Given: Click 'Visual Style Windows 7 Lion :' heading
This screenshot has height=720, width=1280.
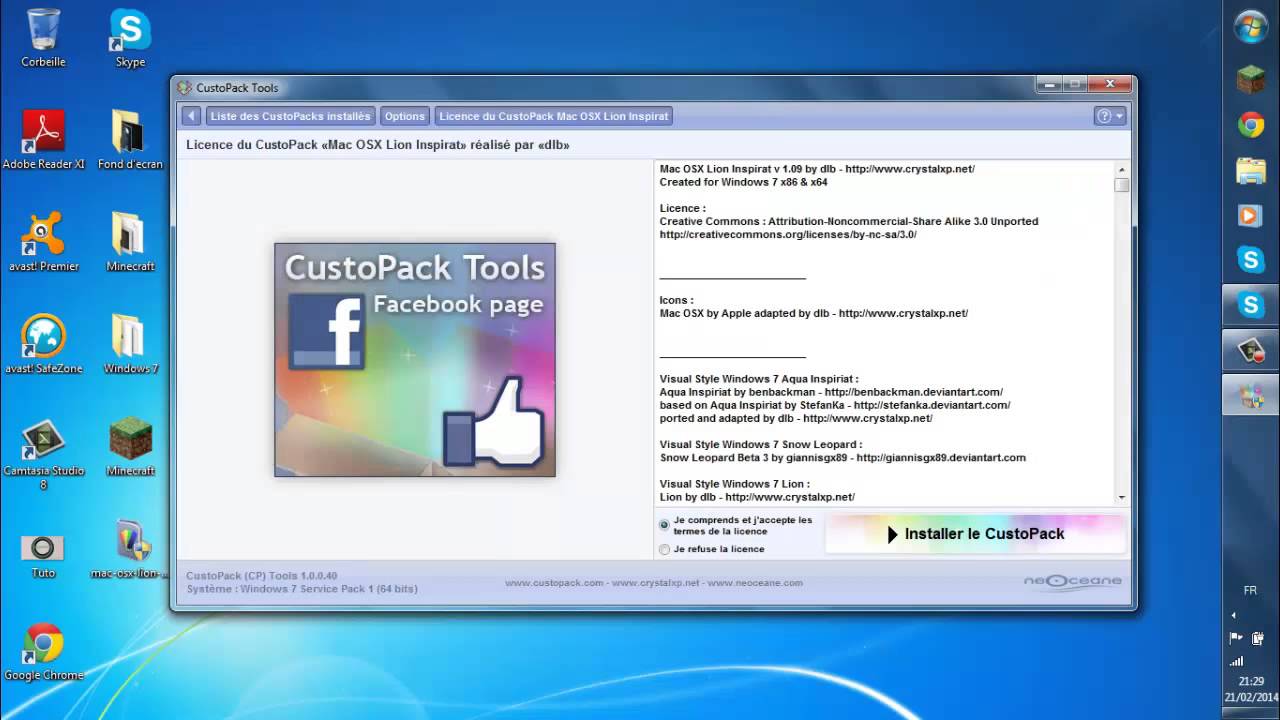Looking at the screenshot, I should pos(735,484).
